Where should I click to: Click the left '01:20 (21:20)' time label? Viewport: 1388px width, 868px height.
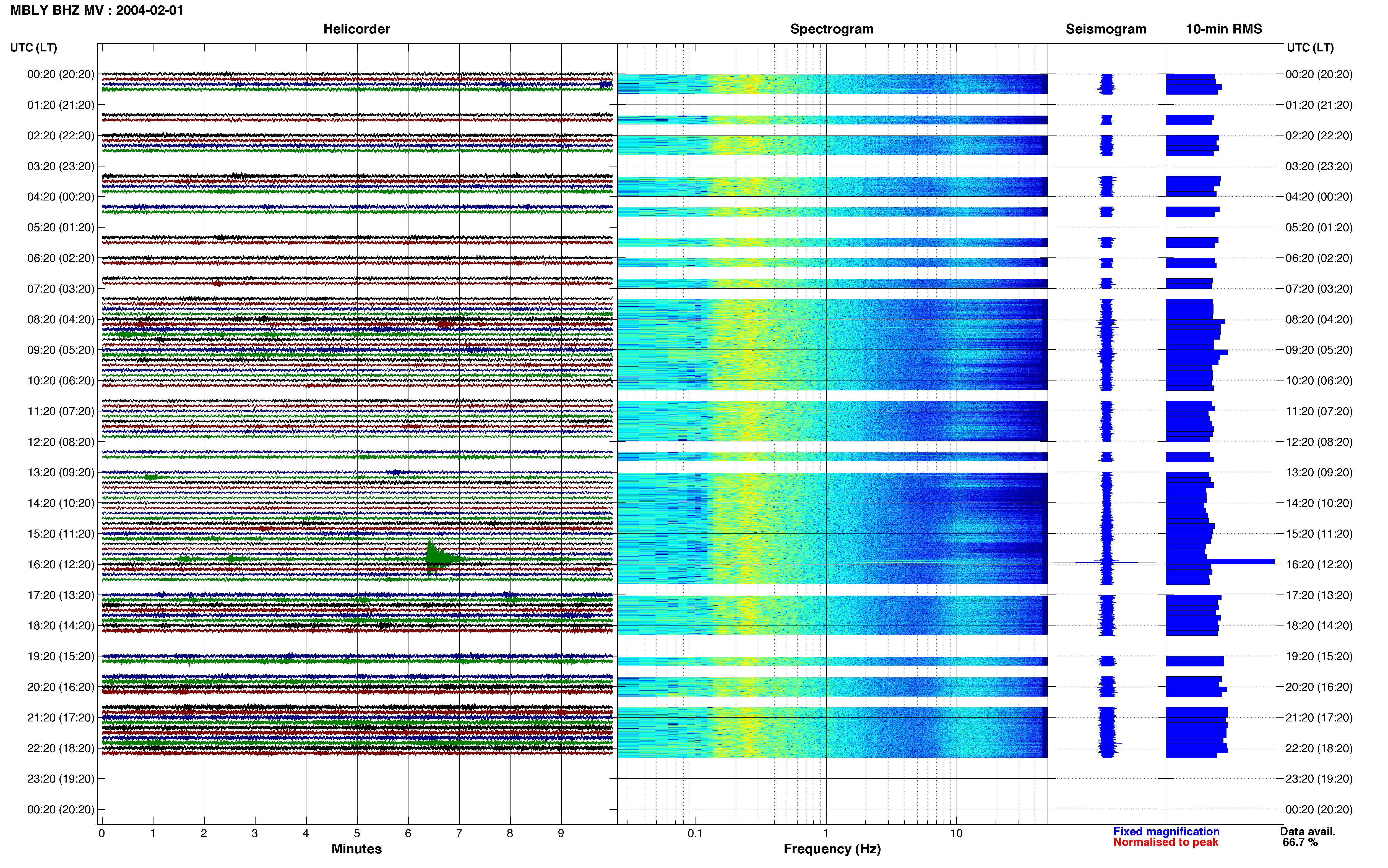61,105
